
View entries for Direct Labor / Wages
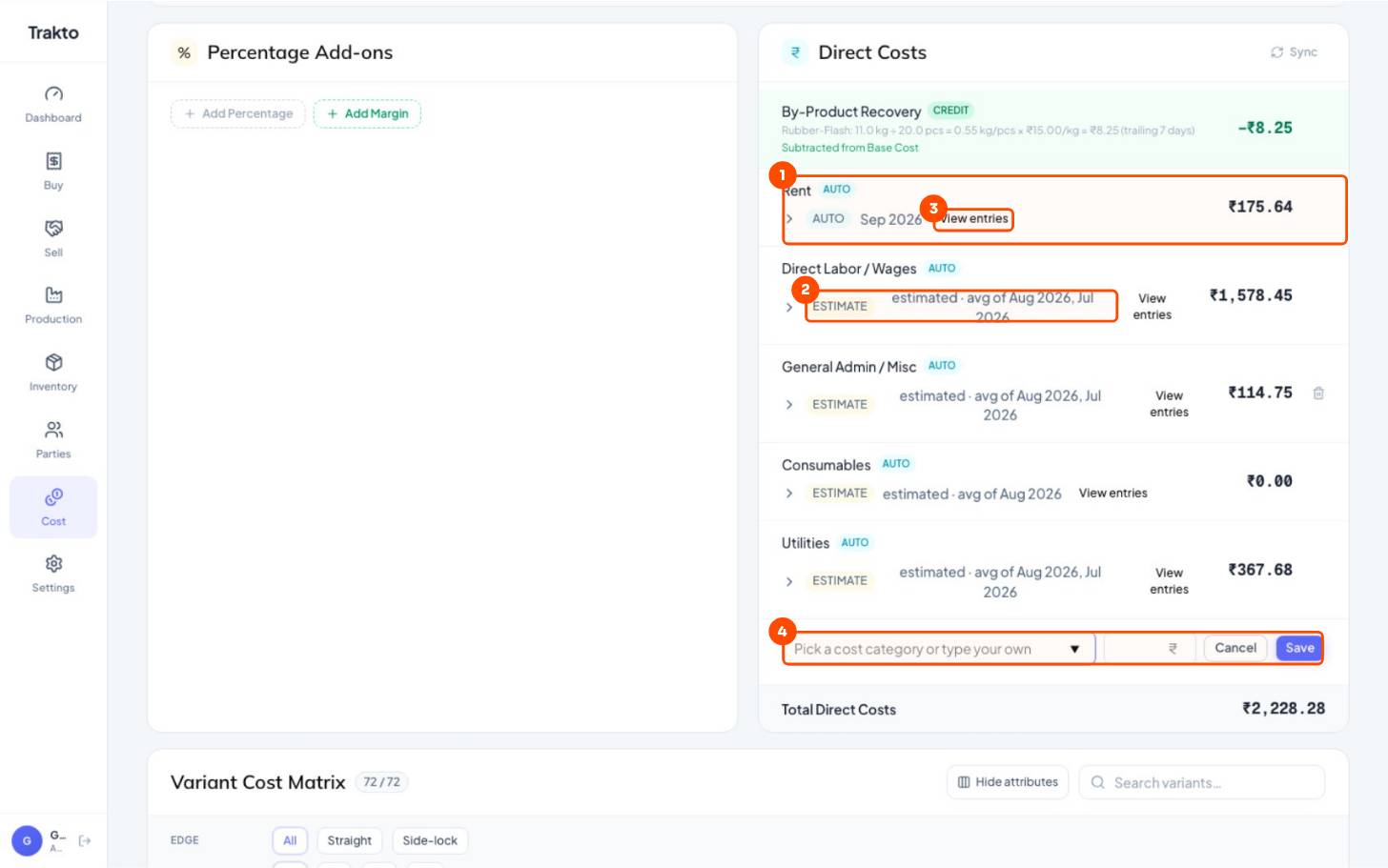[x=1152, y=307]
